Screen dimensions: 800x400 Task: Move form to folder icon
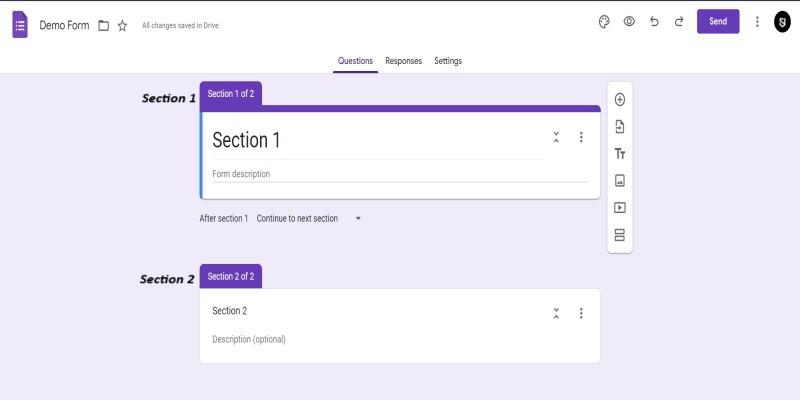tap(104, 25)
